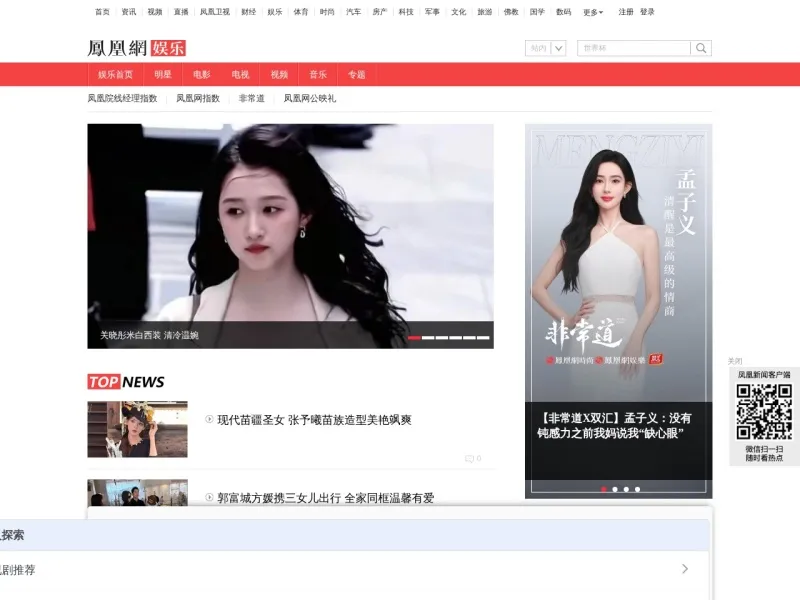This screenshot has width=800, height=600.
Task: Click play icon before 现代苗疆圣女 headline
Action: pos(209,419)
